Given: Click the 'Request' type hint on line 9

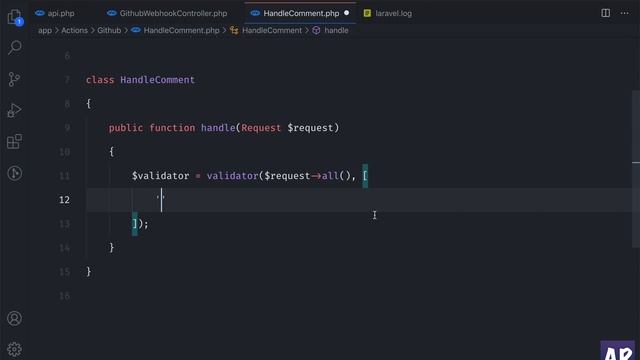Looking at the screenshot, I should [261, 128].
